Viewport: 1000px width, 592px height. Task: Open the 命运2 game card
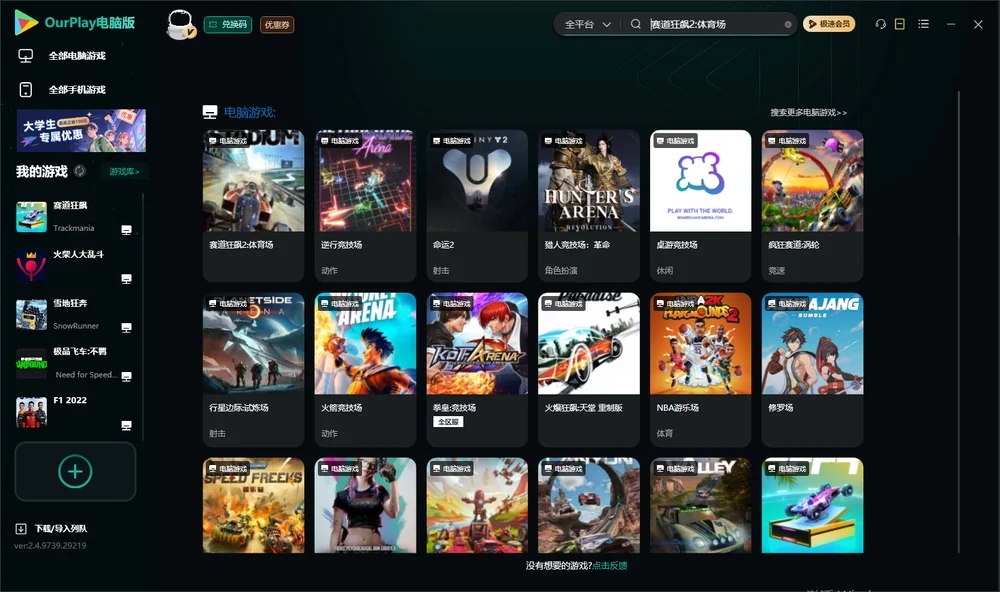coord(477,205)
